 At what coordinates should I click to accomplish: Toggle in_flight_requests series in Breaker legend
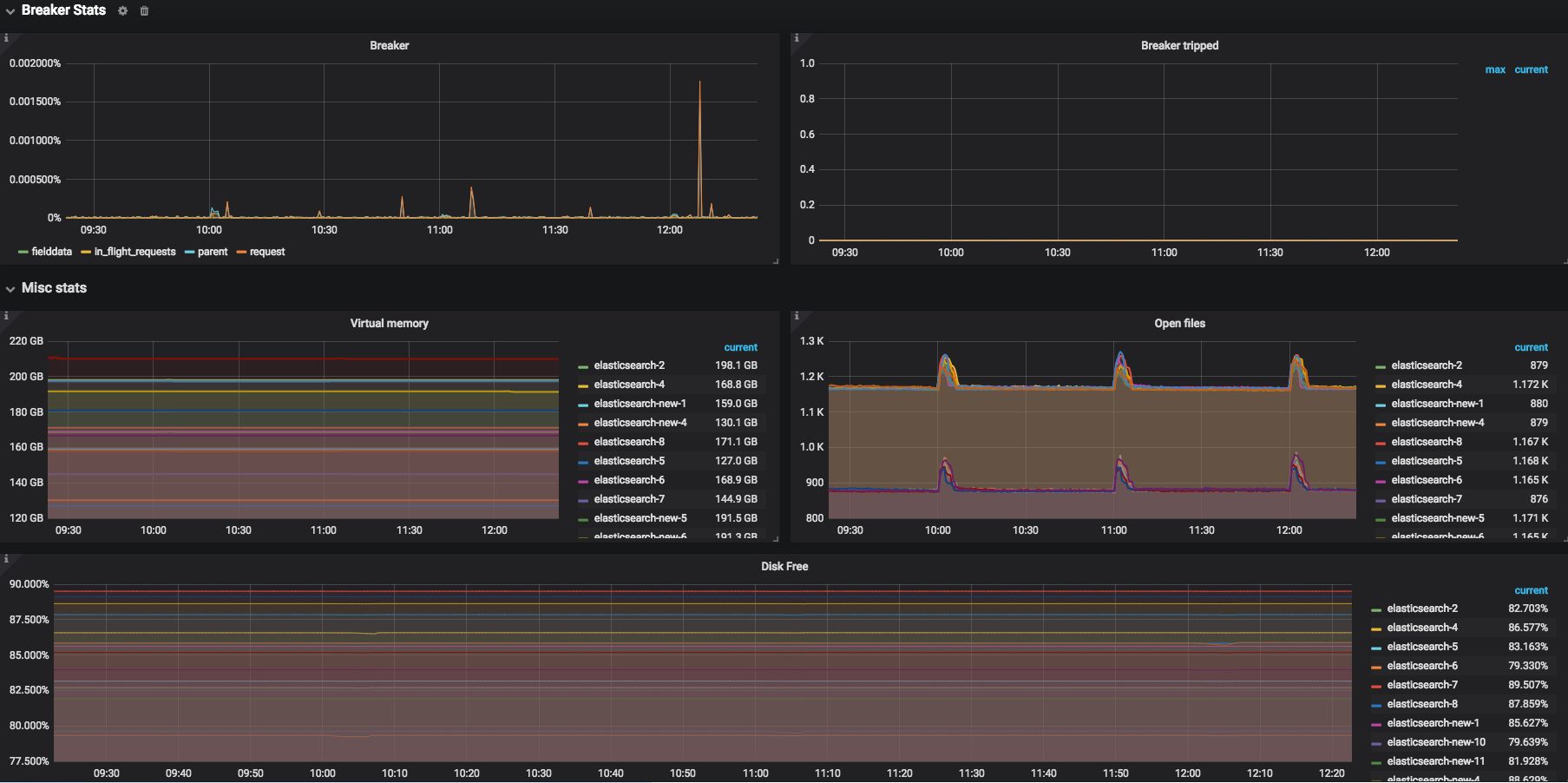[x=134, y=252]
